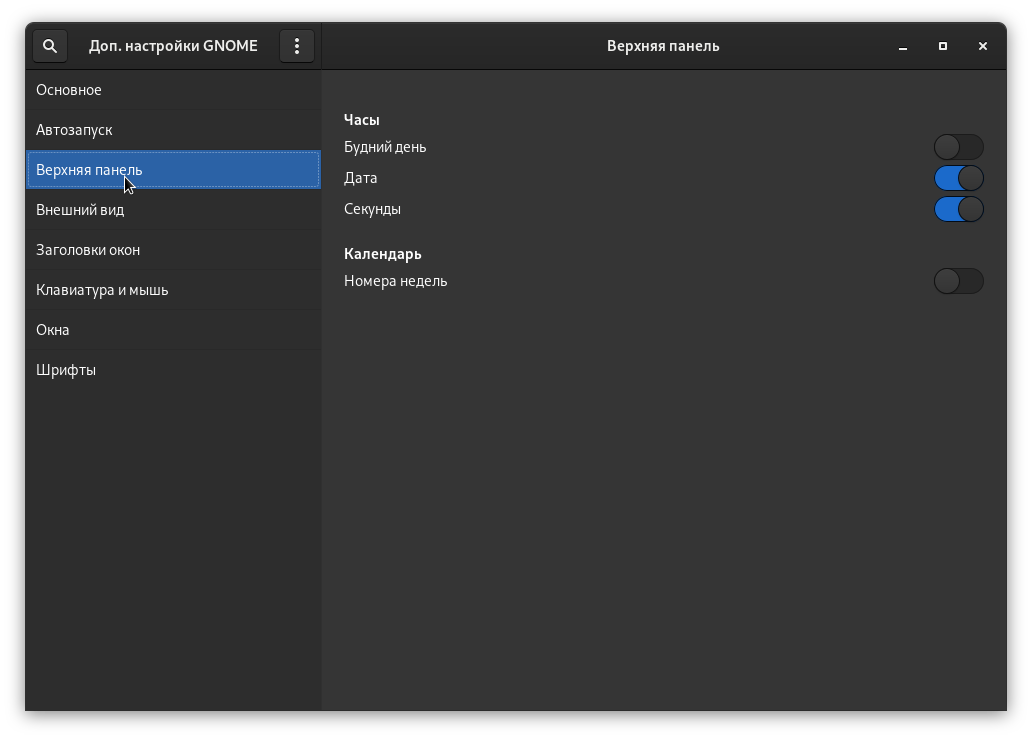
Task: Select the Клавиатура и мышь section
Action: (102, 290)
